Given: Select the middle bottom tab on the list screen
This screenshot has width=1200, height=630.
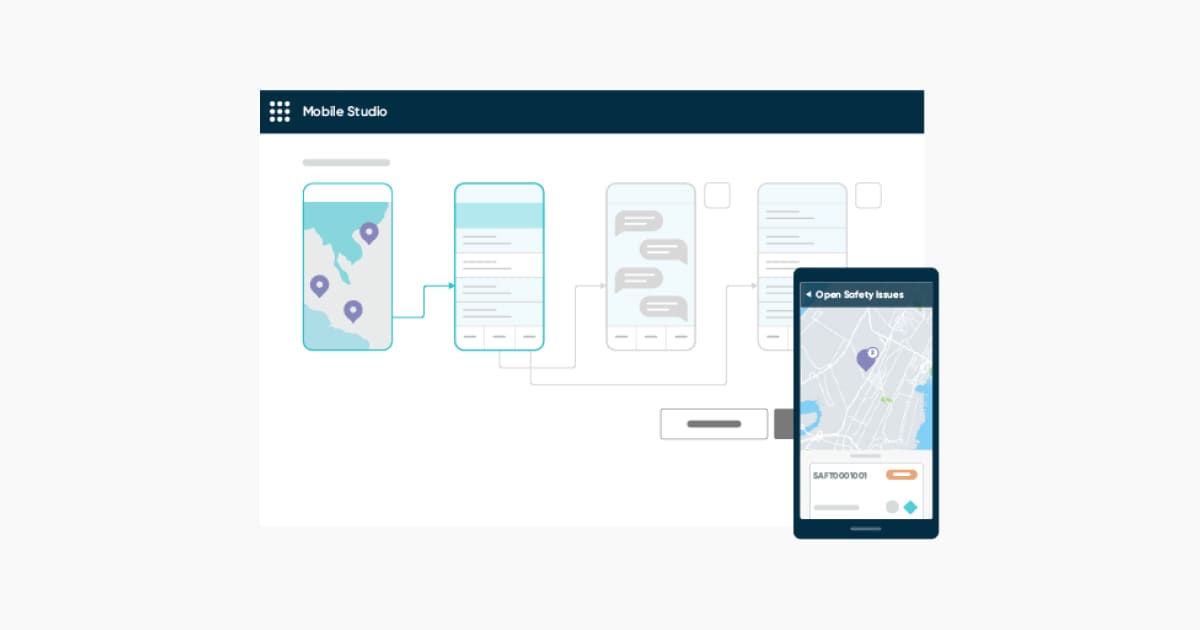Looking at the screenshot, I should (498, 337).
